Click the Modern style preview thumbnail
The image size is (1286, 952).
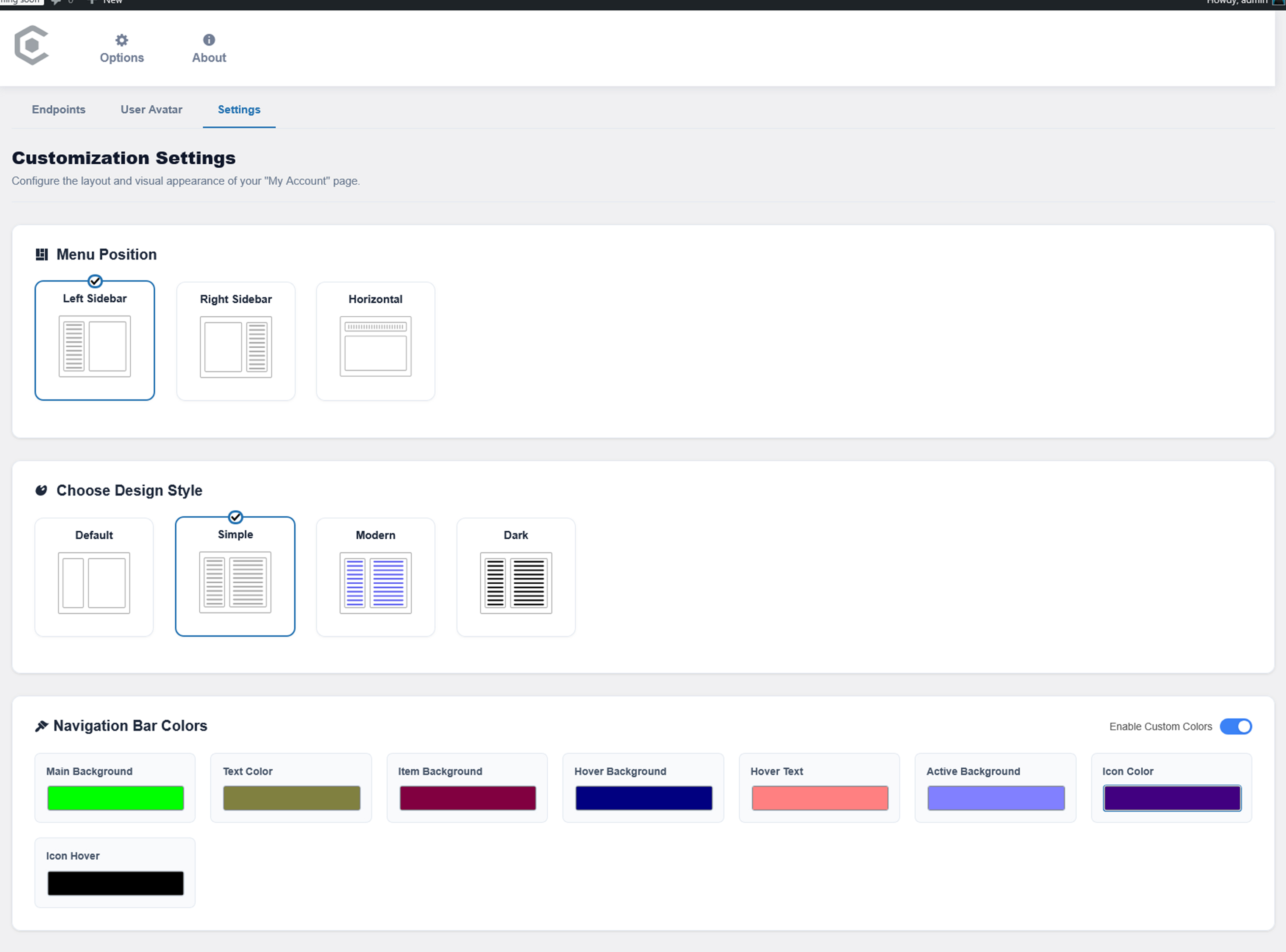pos(375,583)
